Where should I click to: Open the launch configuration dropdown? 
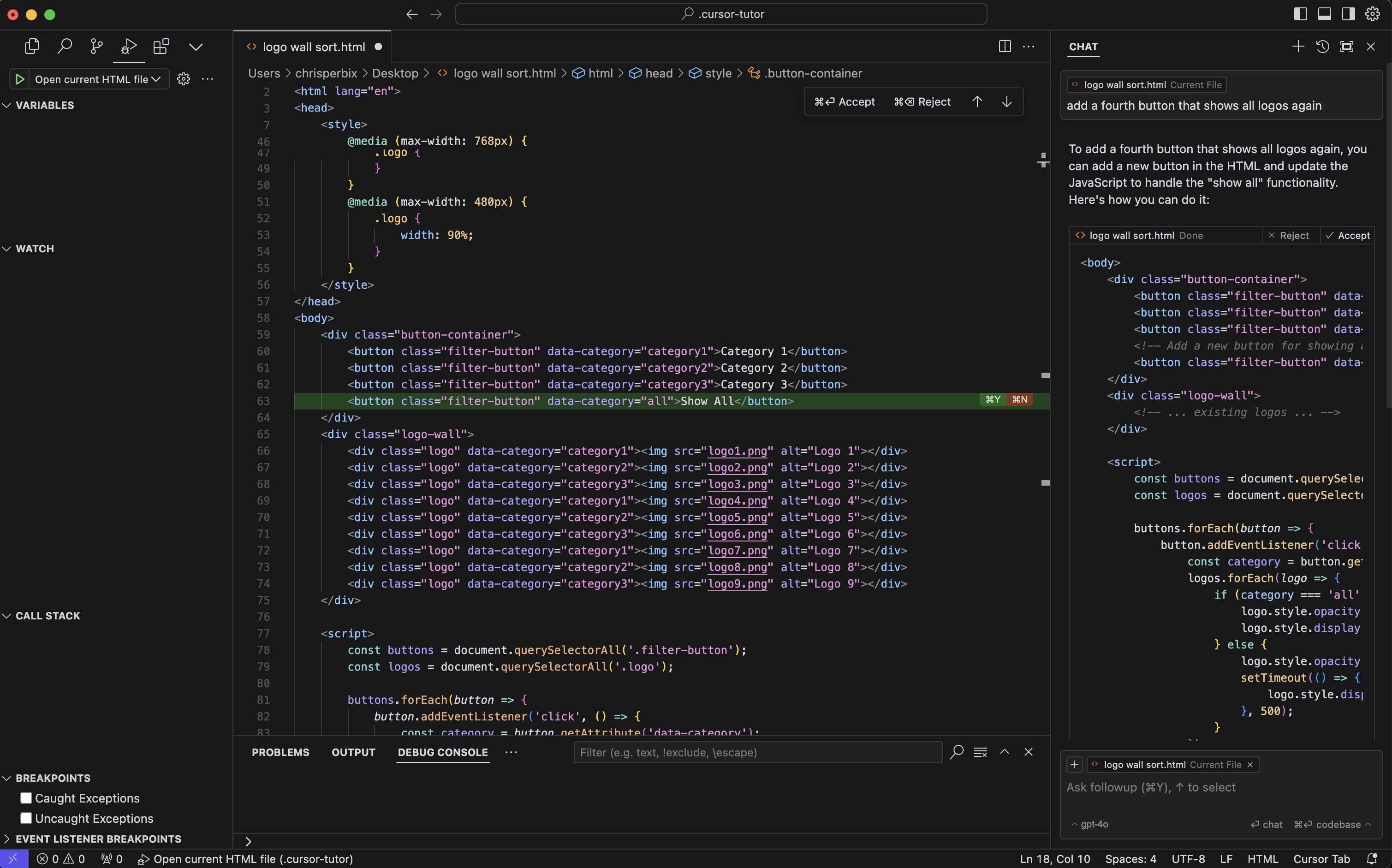[x=98, y=79]
